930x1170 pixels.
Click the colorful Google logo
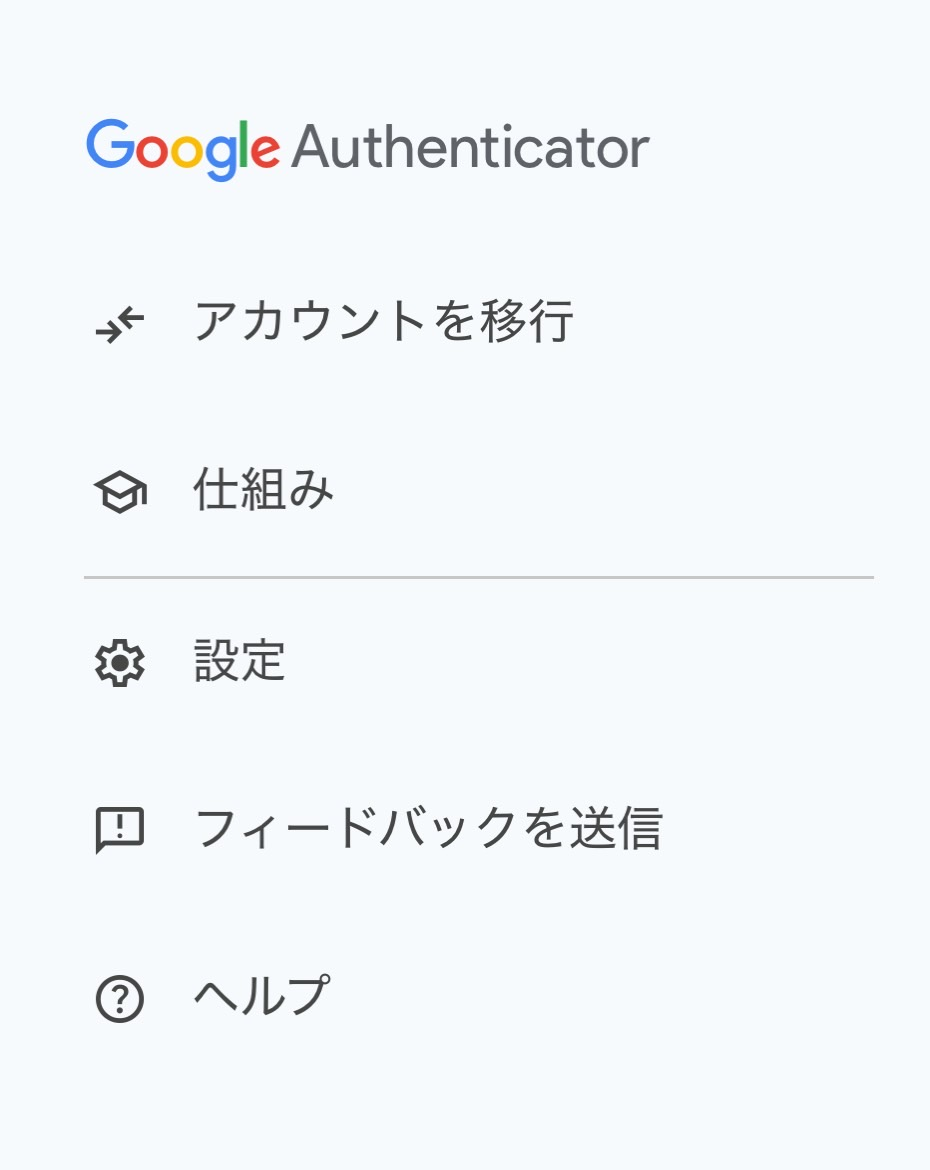(x=182, y=149)
